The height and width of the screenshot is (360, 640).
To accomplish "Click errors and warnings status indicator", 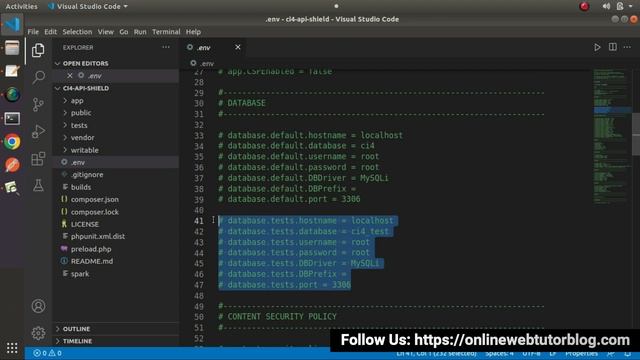I will tap(48, 353).
